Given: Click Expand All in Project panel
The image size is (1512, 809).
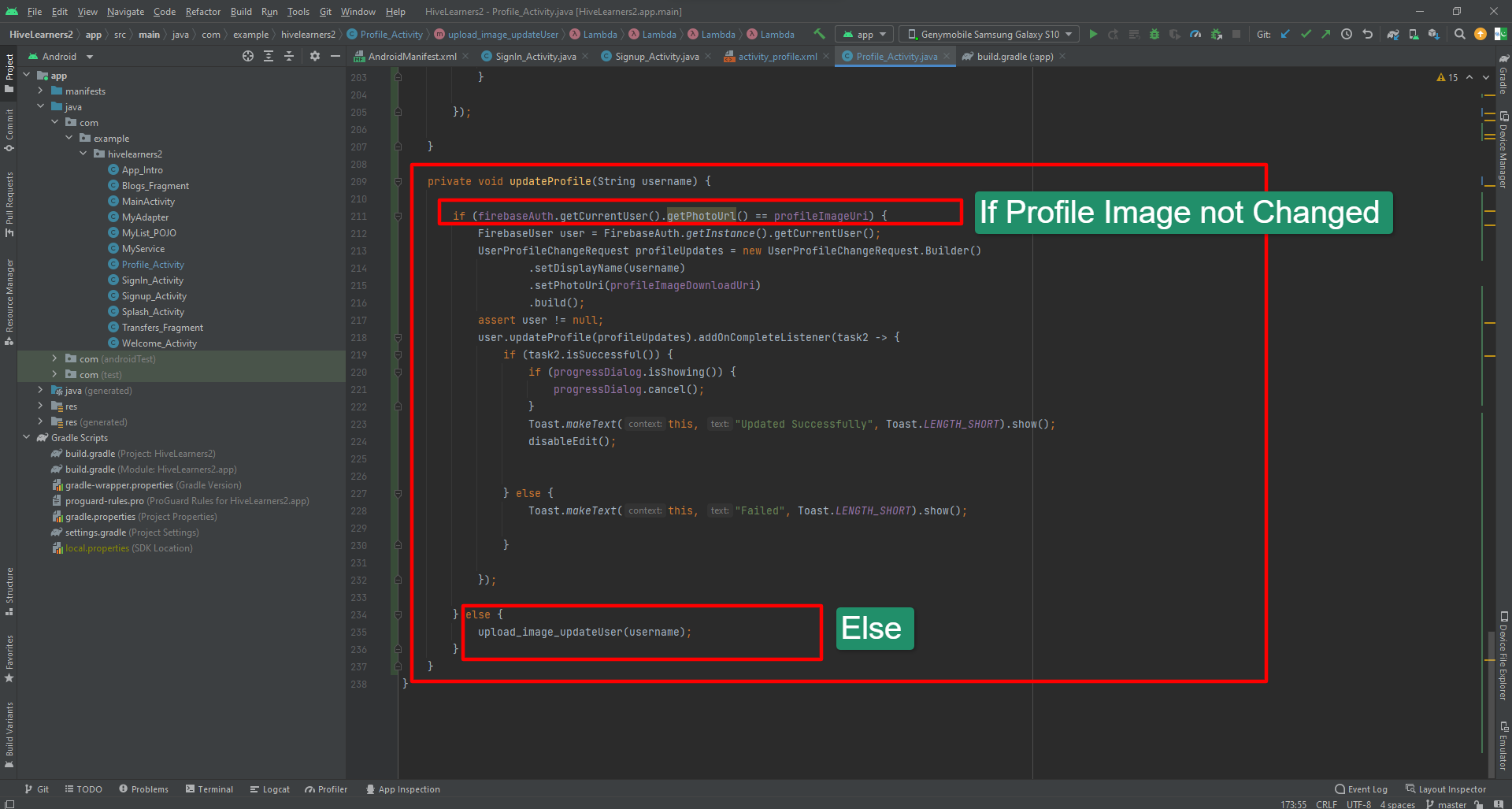Looking at the screenshot, I should [269, 56].
